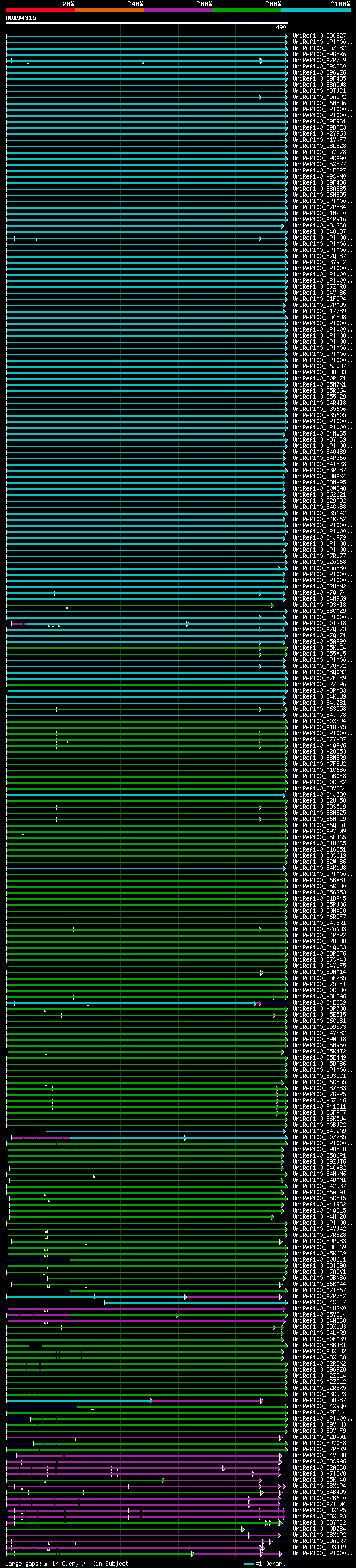Image resolution: width=356 pixels, height=1568 pixels.
Task: Pick the UniRef100_A8JGS8 label
Action: (319, 226)
